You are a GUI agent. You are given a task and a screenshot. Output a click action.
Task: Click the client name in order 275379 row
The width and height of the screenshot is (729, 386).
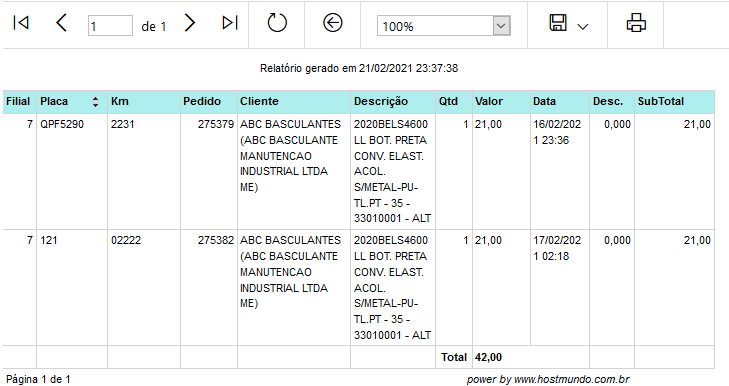[x=291, y=156]
